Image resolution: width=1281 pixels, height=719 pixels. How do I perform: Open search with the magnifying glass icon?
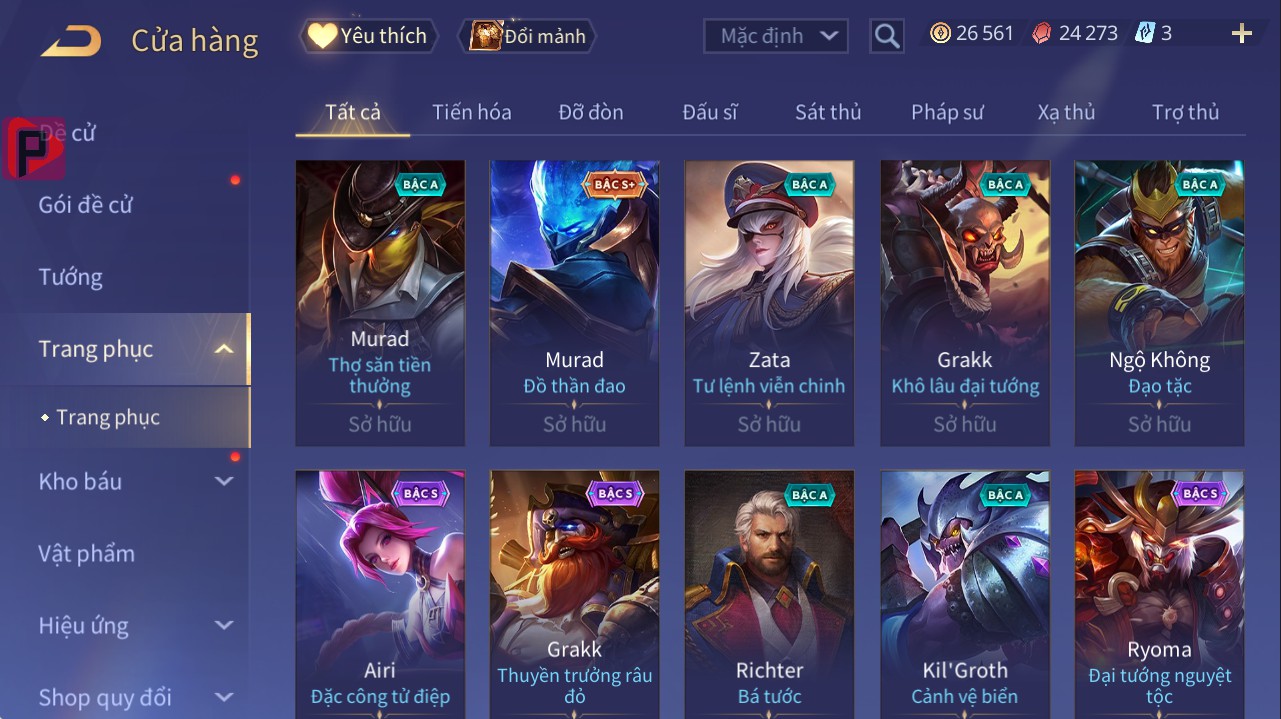[887, 36]
